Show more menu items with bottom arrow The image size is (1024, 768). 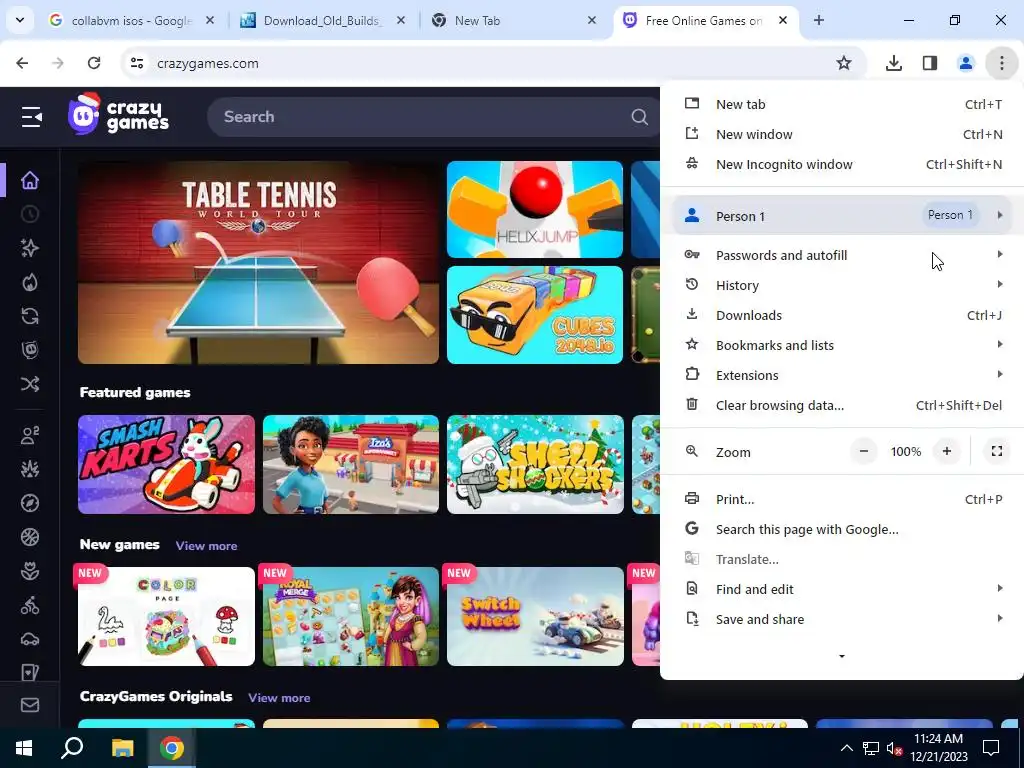point(842,656)
